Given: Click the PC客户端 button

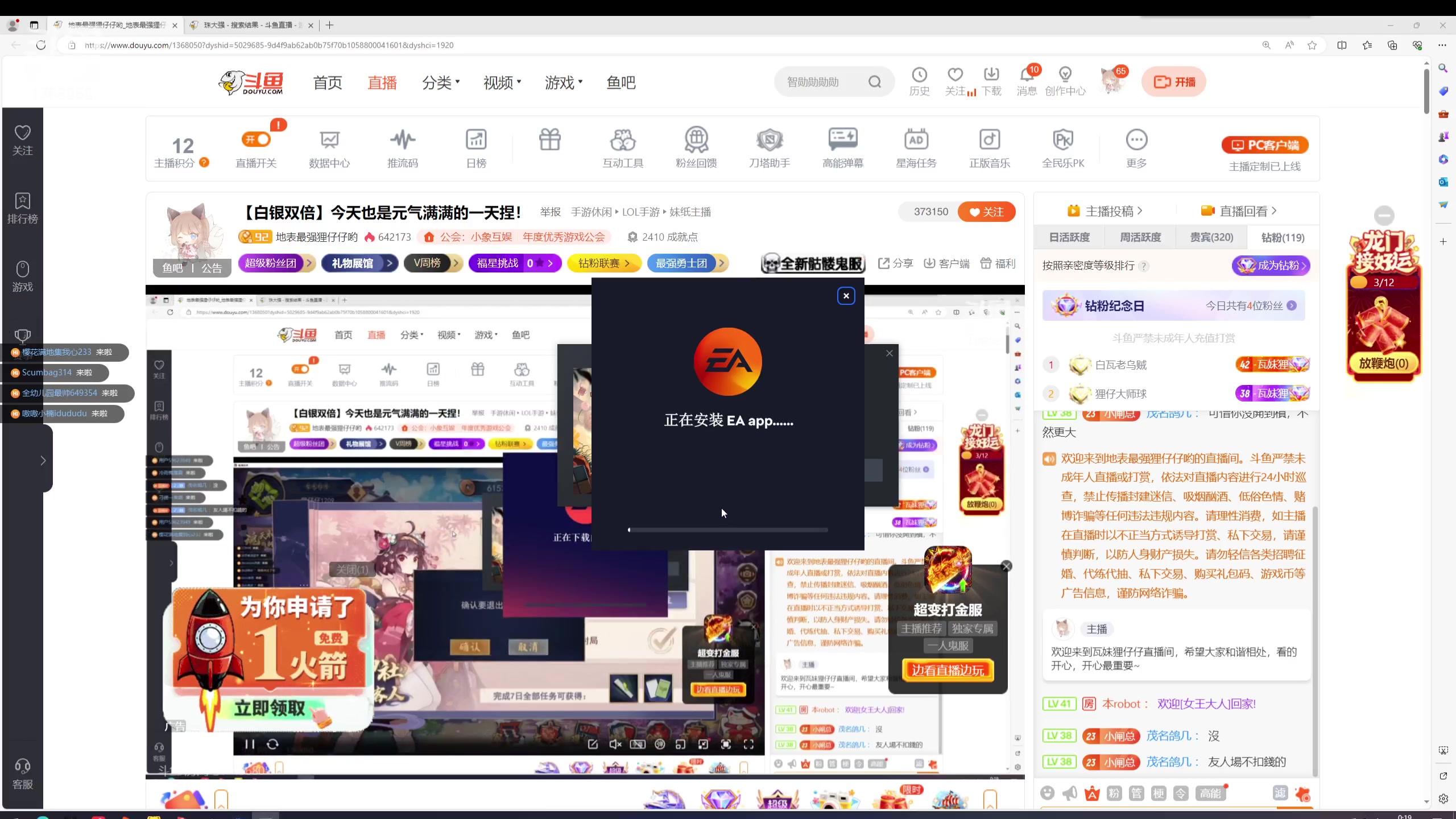Looking at the screenshot, I should pos(1265,145).
